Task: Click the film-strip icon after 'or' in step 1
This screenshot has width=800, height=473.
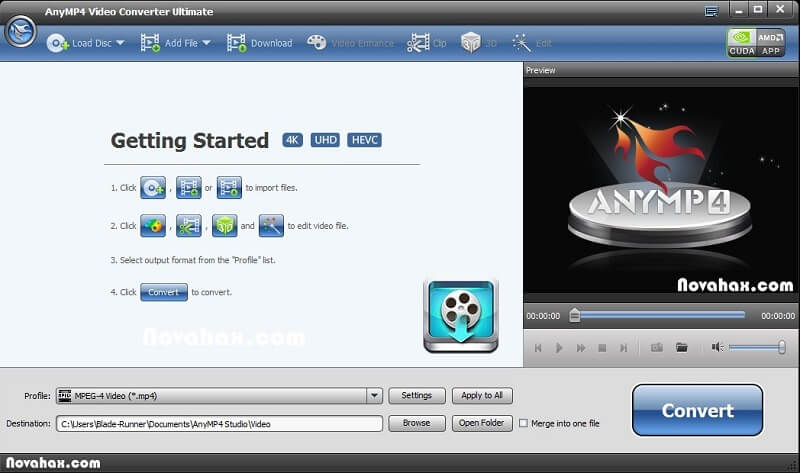Action: 229,188
